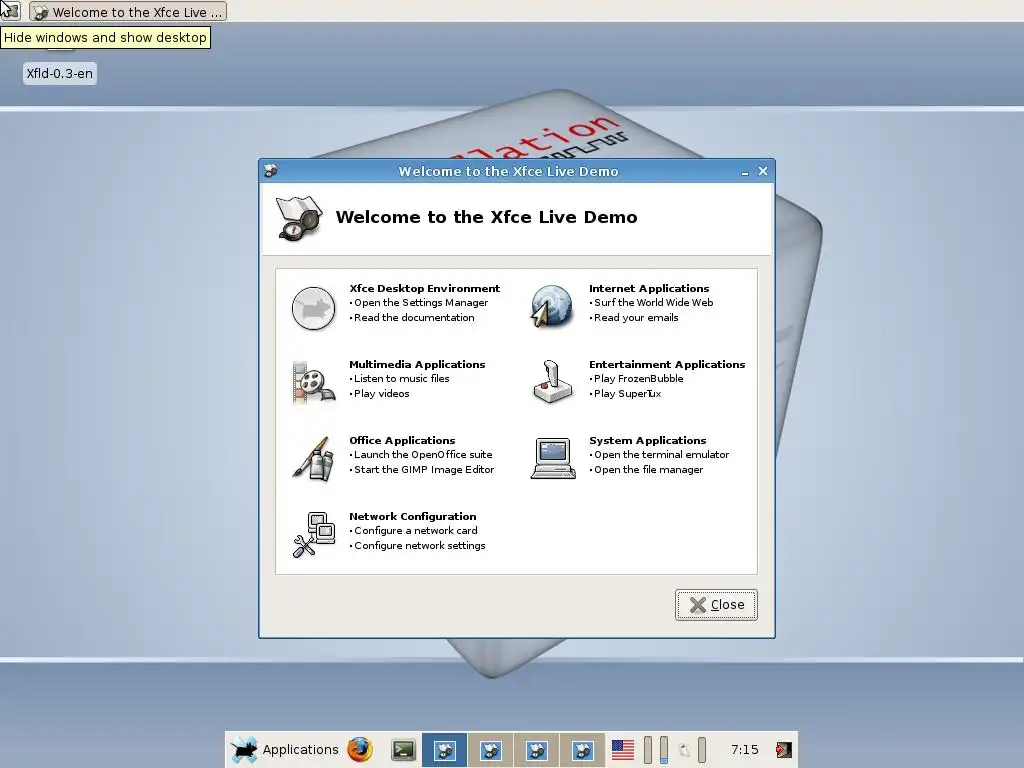Click the Xfce mouse logo in bottom panel
The image size is (1024, 768).
tap(244, 750)
